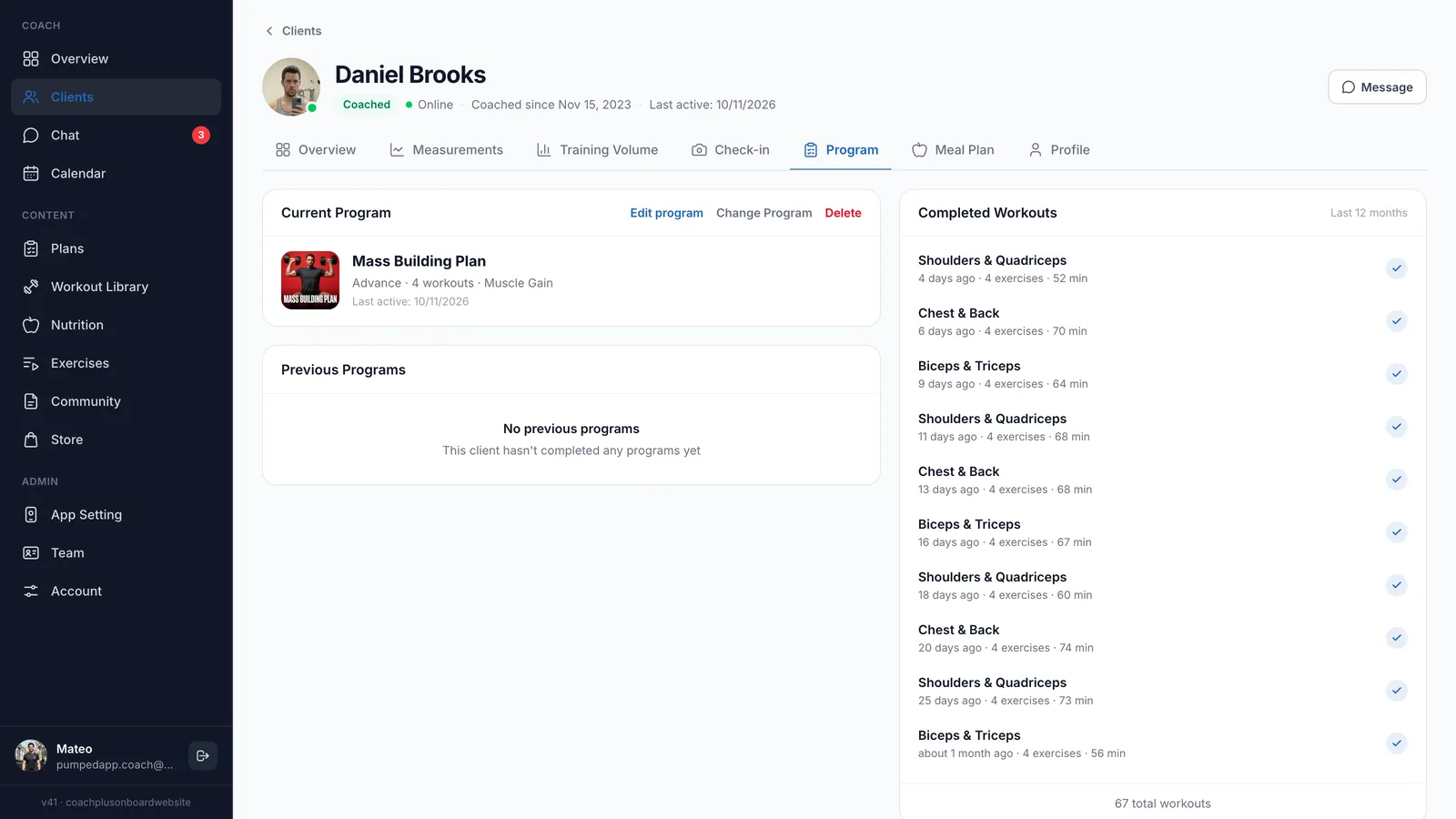Switch to the Training Volume tab

coord(597,150)
